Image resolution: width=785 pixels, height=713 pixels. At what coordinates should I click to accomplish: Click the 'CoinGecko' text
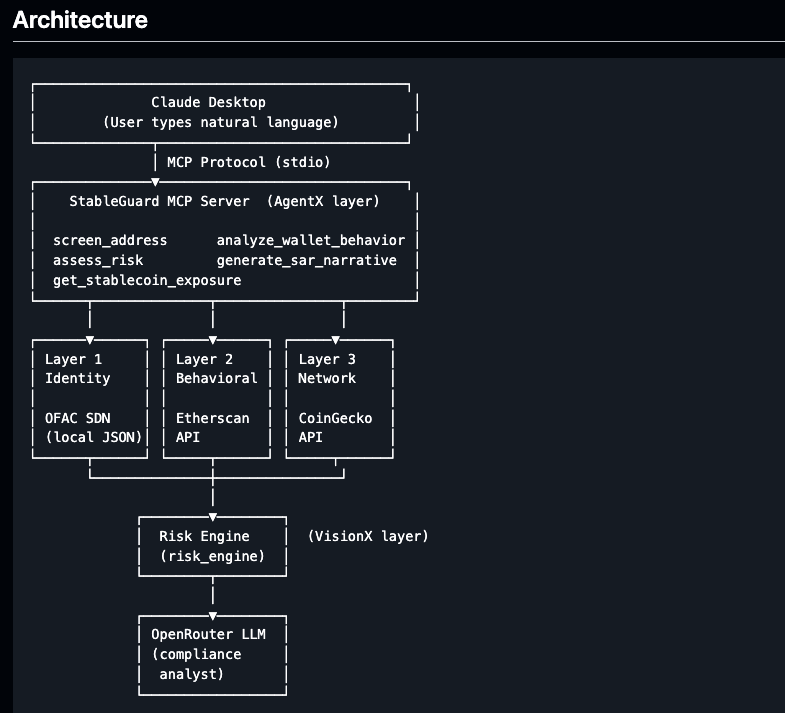click(x=335, y=418)
